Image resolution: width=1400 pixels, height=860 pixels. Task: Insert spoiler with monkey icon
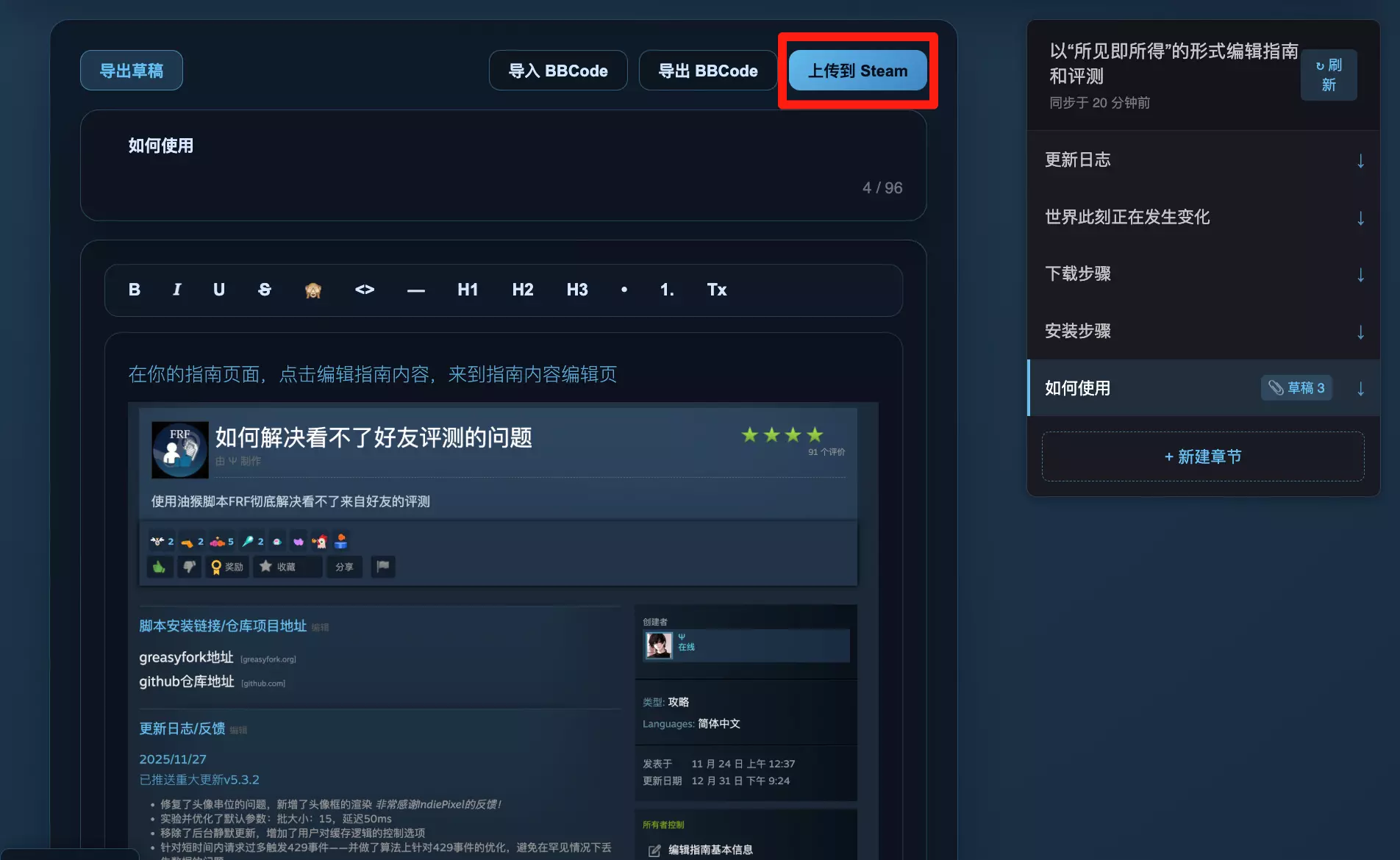click(x=313, y=290)
